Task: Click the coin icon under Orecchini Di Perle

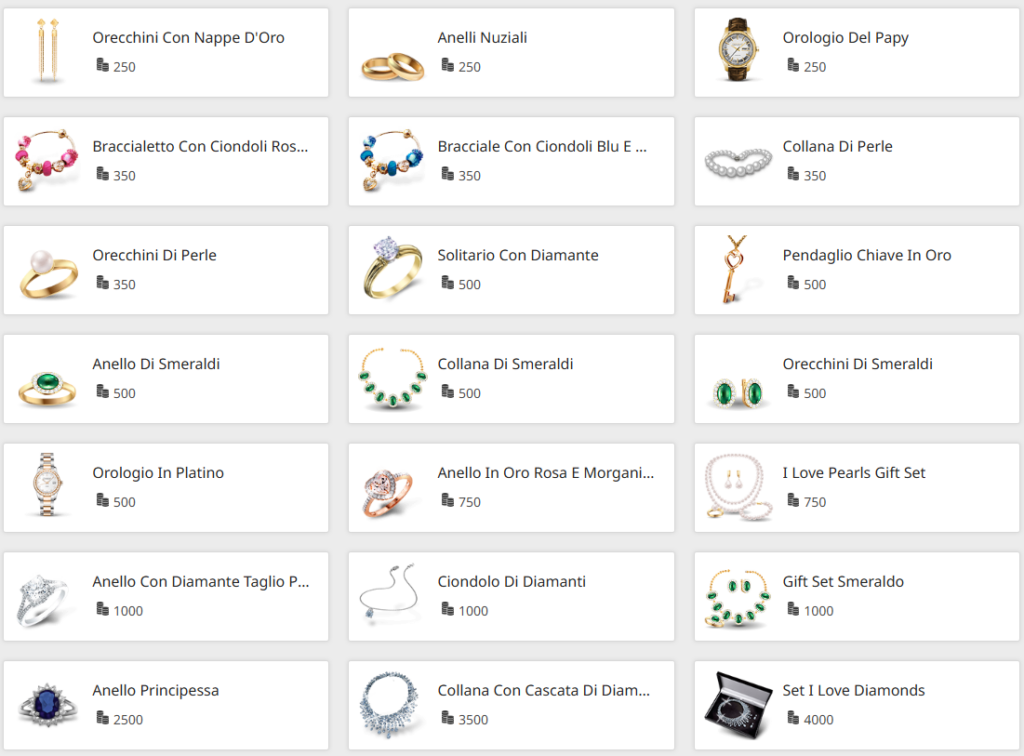Action: 103,283
